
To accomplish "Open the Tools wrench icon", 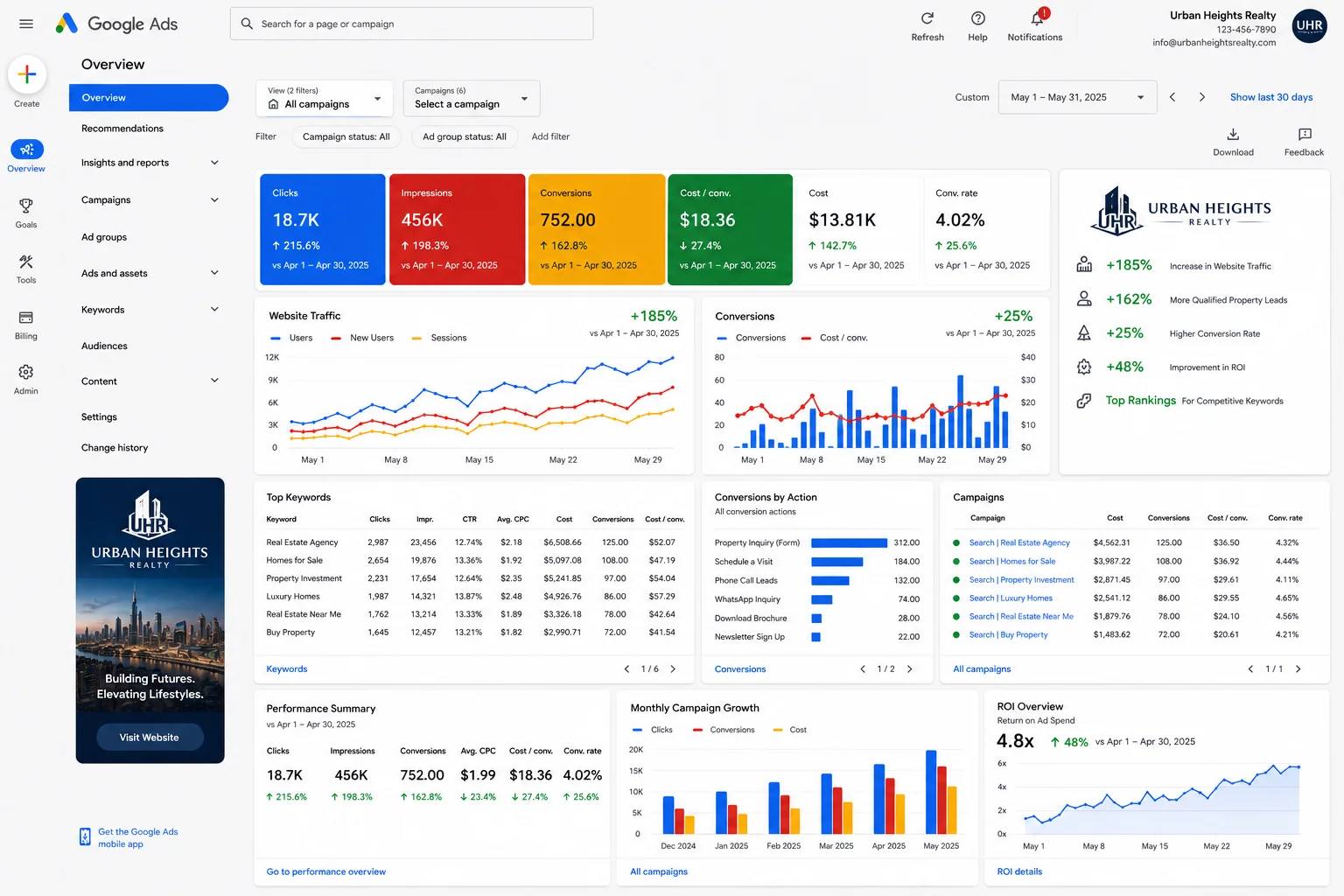I will click(x=26, y=262).
